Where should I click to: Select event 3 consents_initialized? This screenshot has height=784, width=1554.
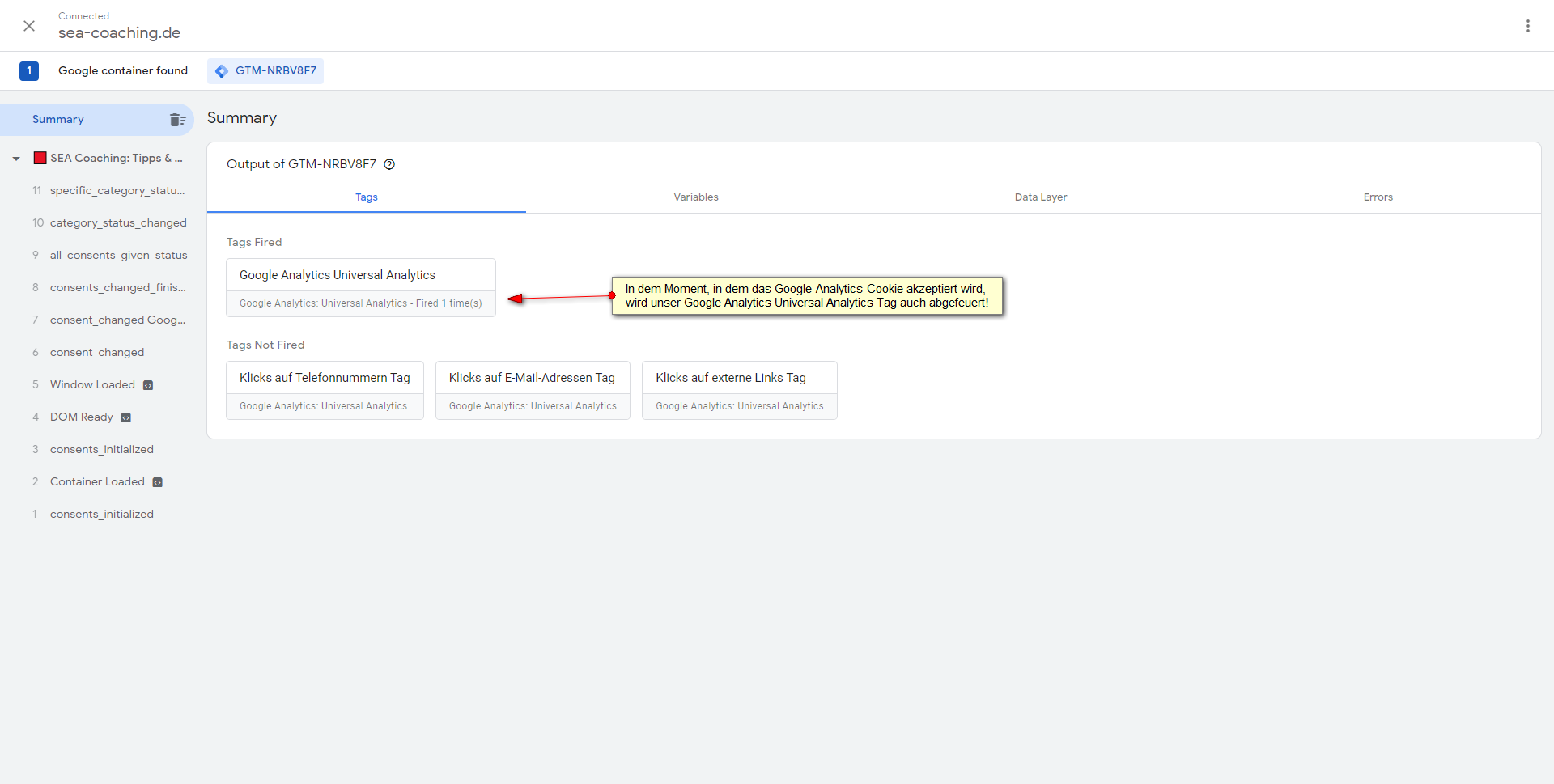(x=101, y=450)
